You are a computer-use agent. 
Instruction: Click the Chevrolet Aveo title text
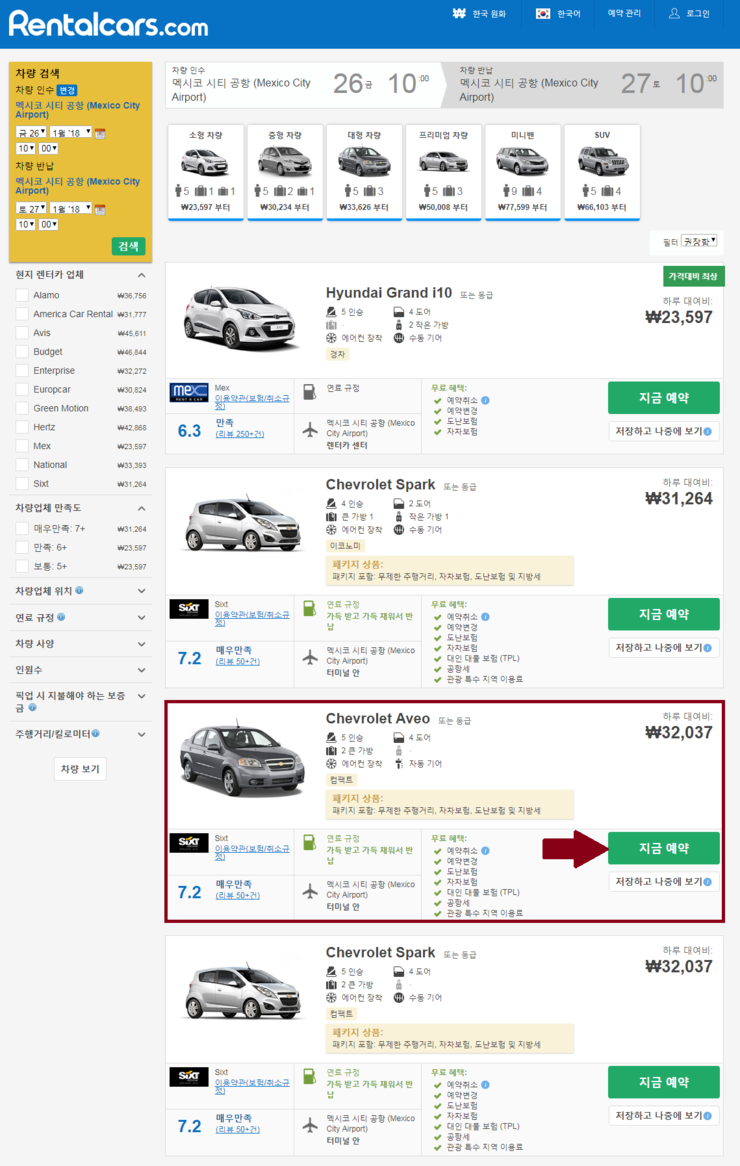pyautogui.click(x=378, y=718)
